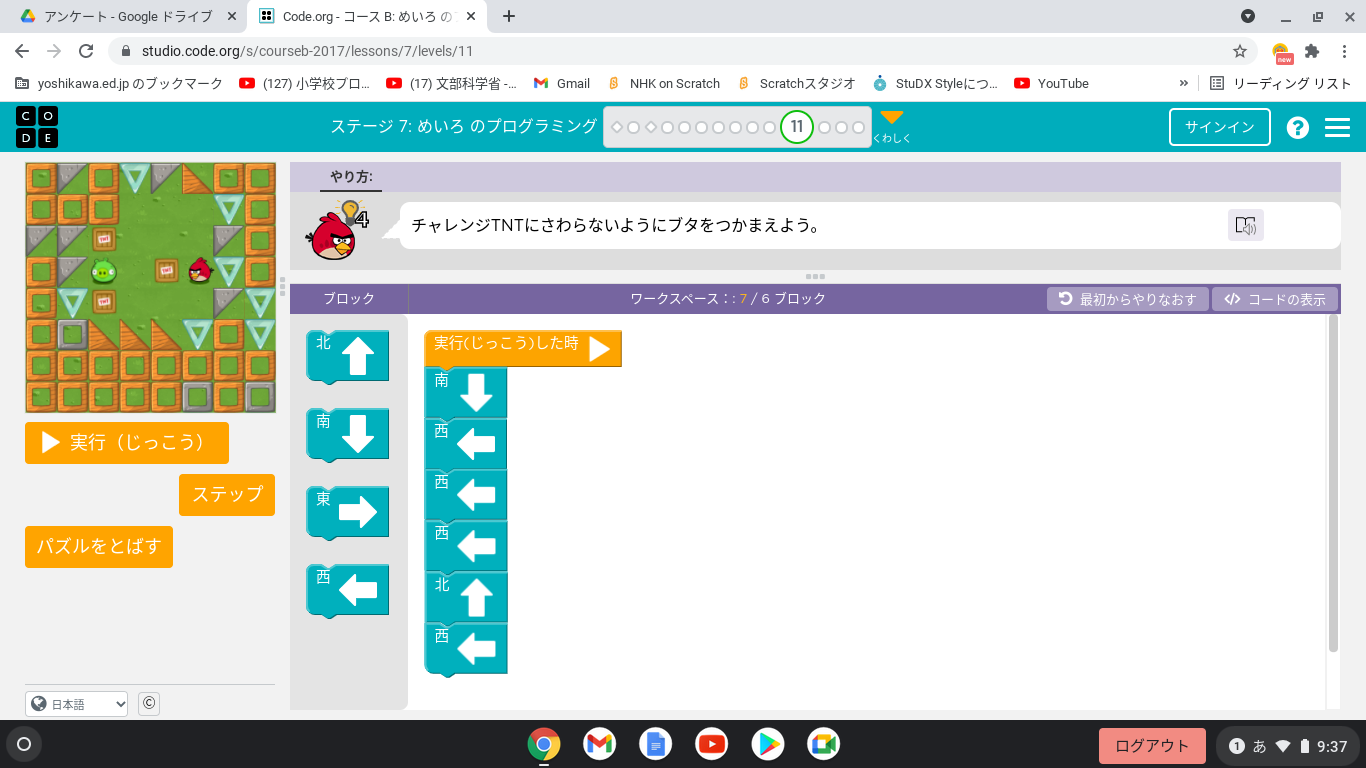Select the Code.org コース B tab
Screen dimensions: 1366x768
point(365,16)
